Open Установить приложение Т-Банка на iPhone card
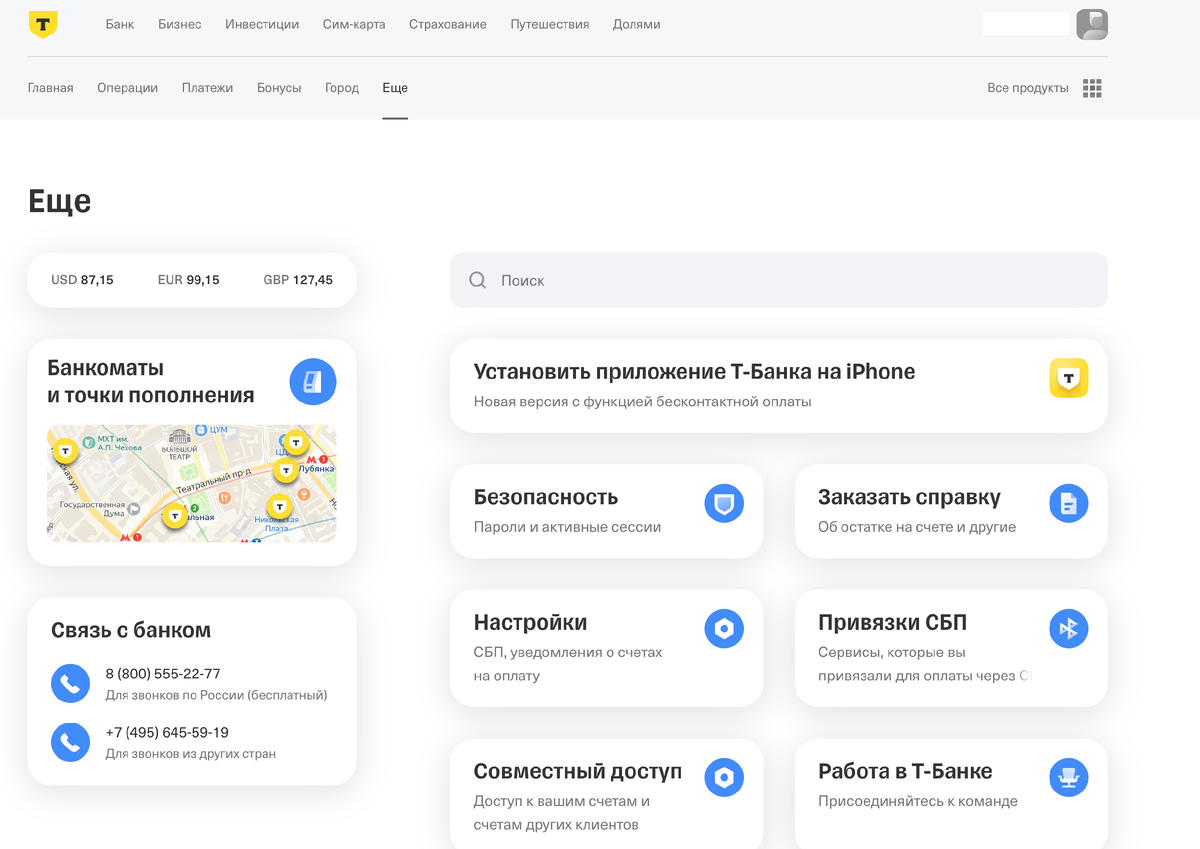The image size is (1200, 849). pos(779,385)
